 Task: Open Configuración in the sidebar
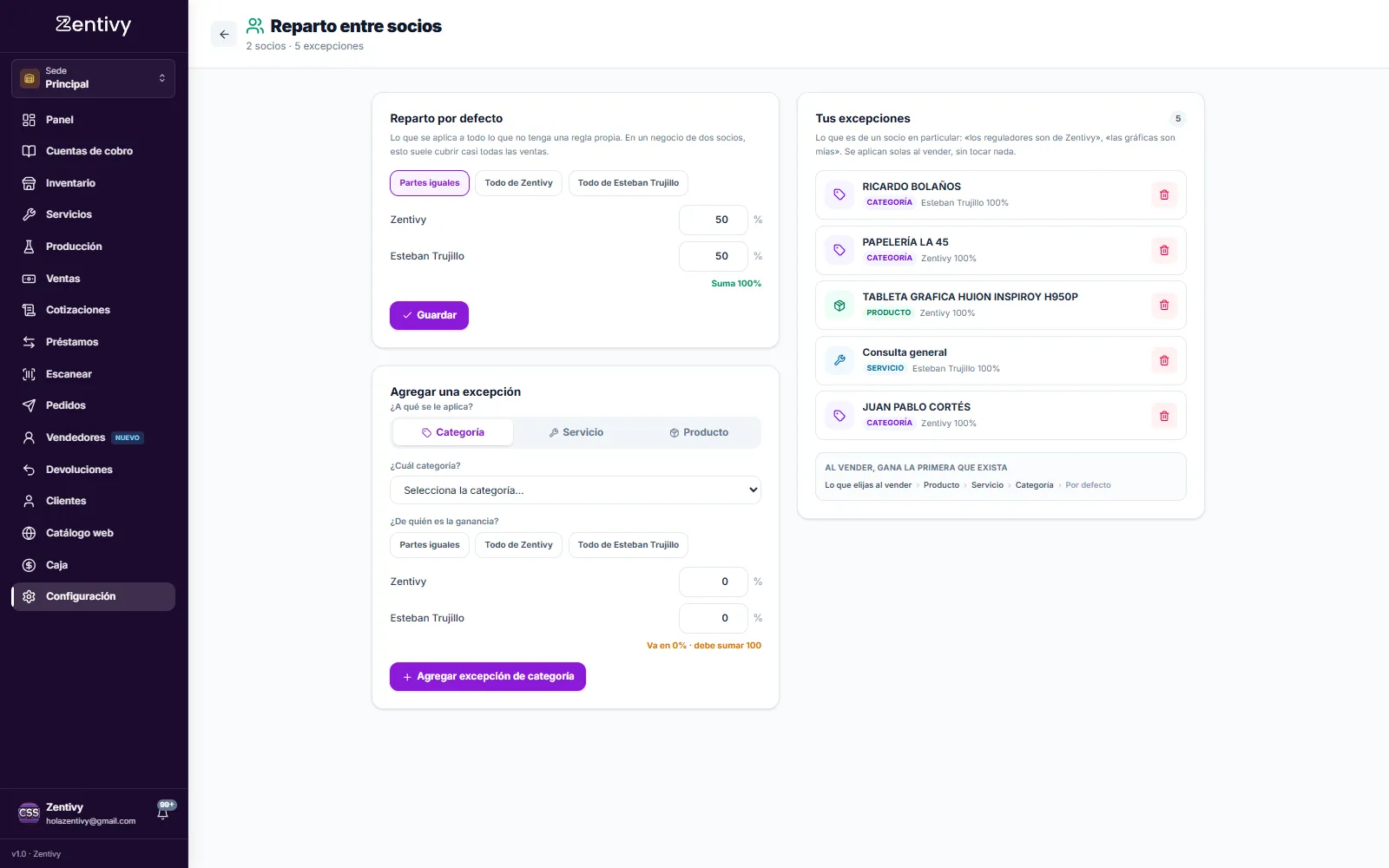click(x=93, y=596)
